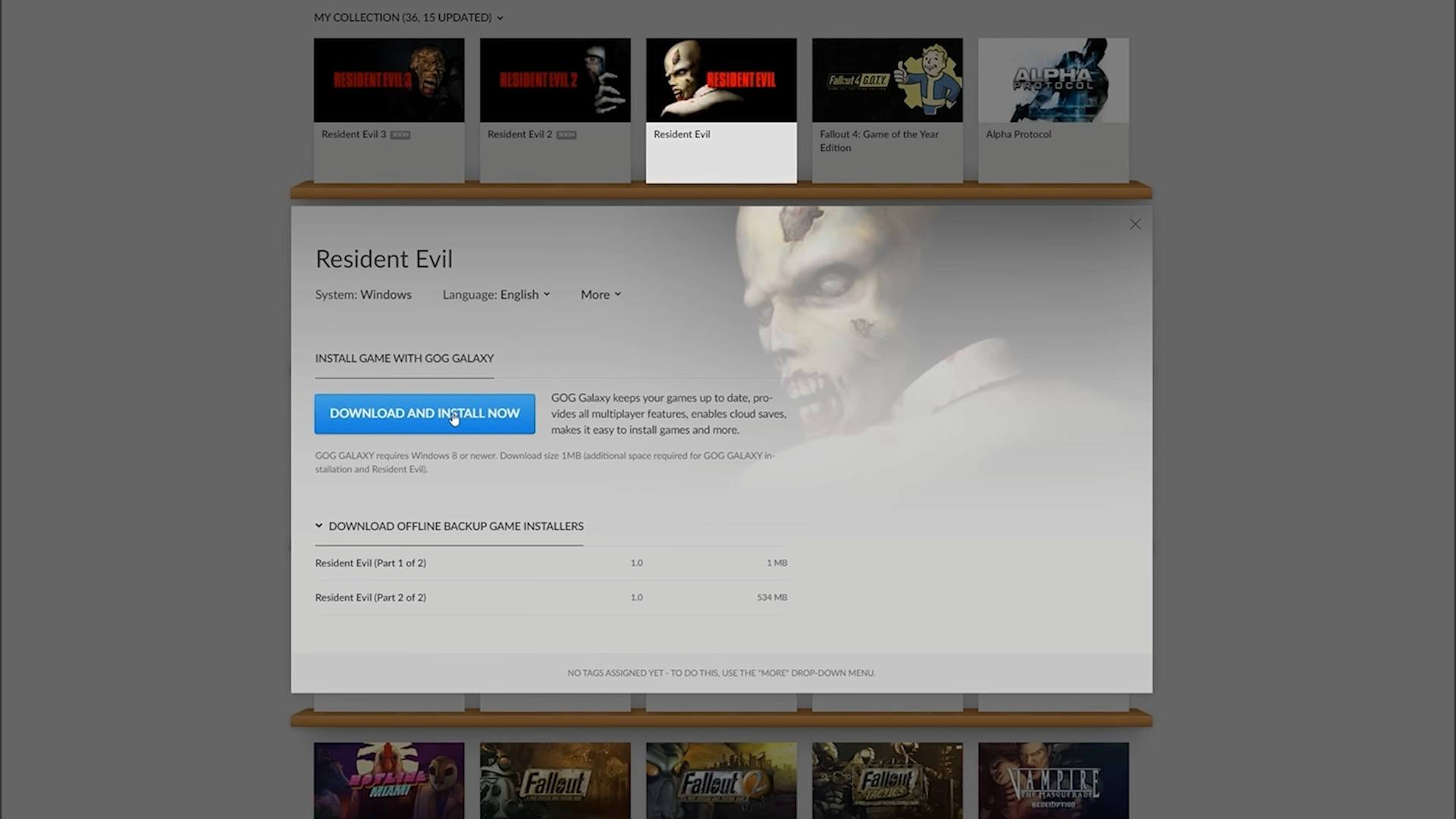
Task: Select the Resident Evil 3 game cover
Action: [x=389, y=80]
